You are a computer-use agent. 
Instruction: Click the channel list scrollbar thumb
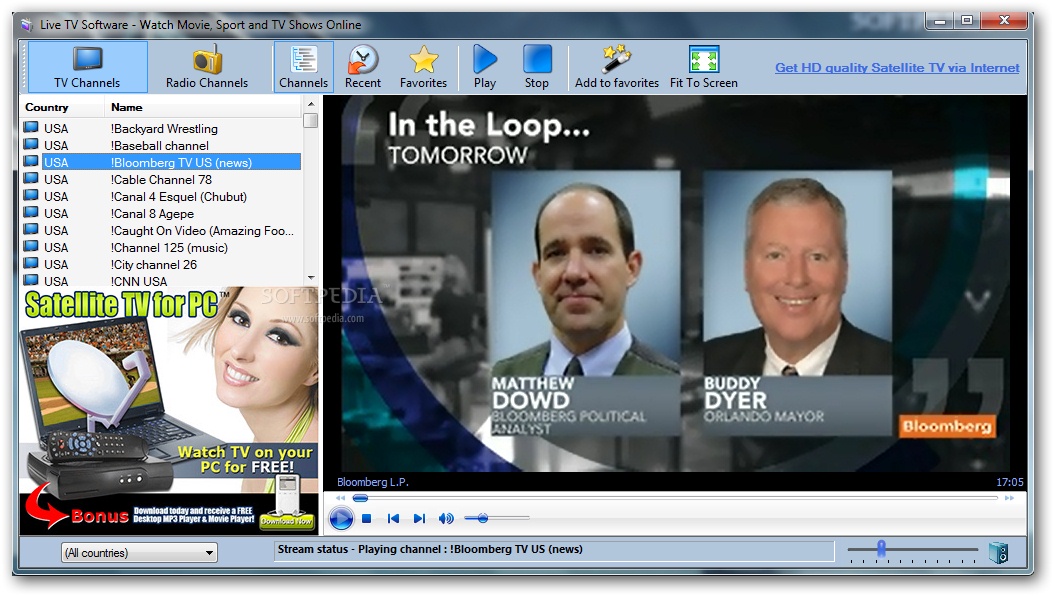[311, 120]
